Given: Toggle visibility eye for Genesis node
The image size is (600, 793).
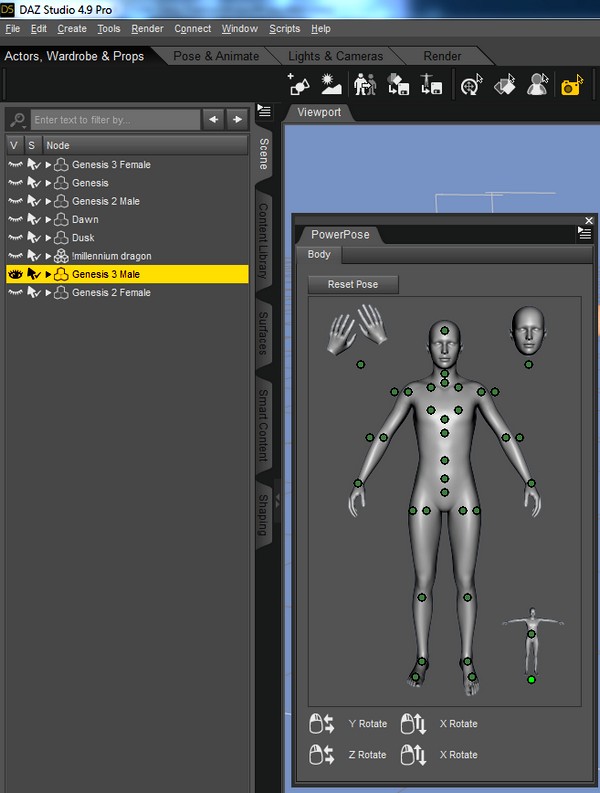Looking at the screenshot, I should tap(16, 183).
